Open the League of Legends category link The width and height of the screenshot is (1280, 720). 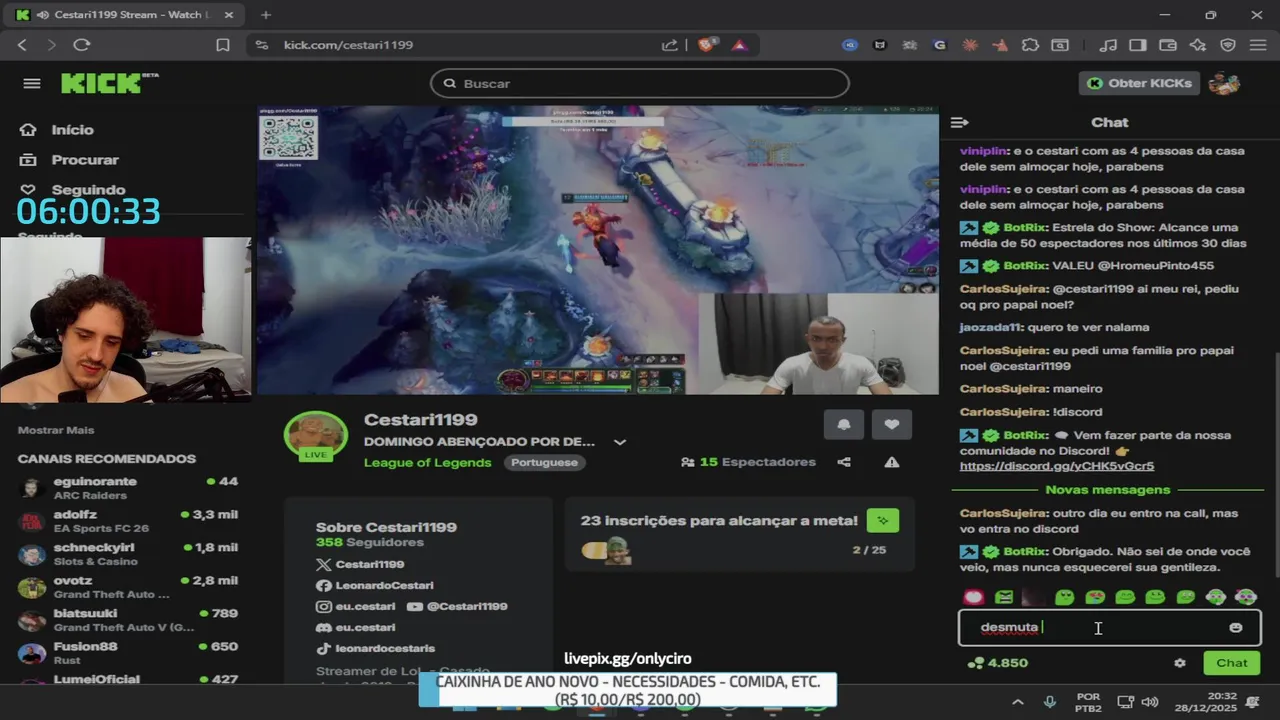point(427,462)
